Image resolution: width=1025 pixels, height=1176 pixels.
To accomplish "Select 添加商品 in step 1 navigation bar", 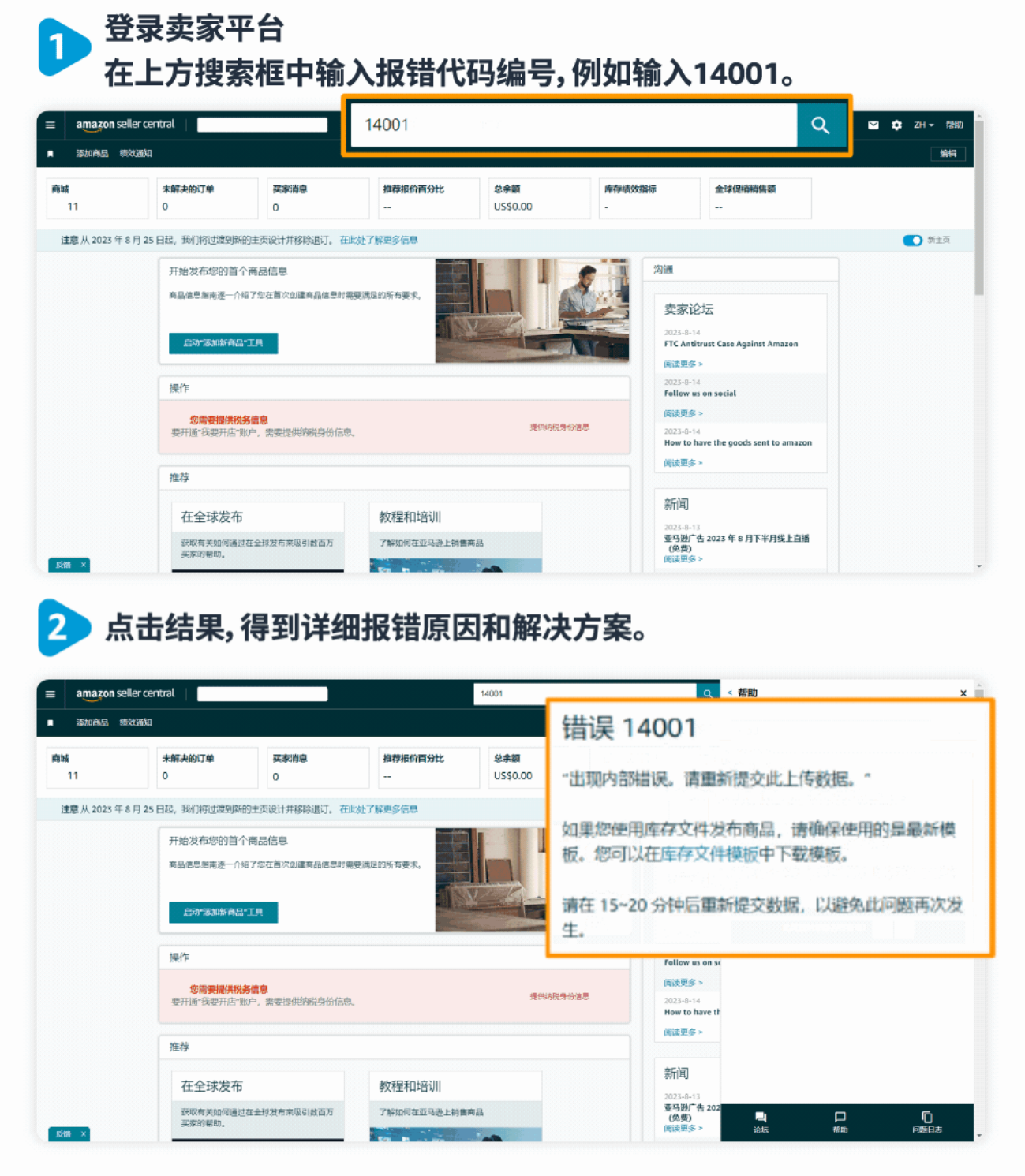I will (x=92, y=154).
